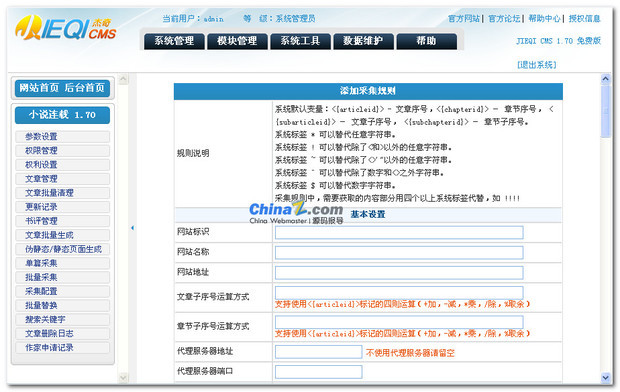Screen dimensions: 620x392
Task: Collapse sidebar with the blue arrow handle
Action: [132, 228]
